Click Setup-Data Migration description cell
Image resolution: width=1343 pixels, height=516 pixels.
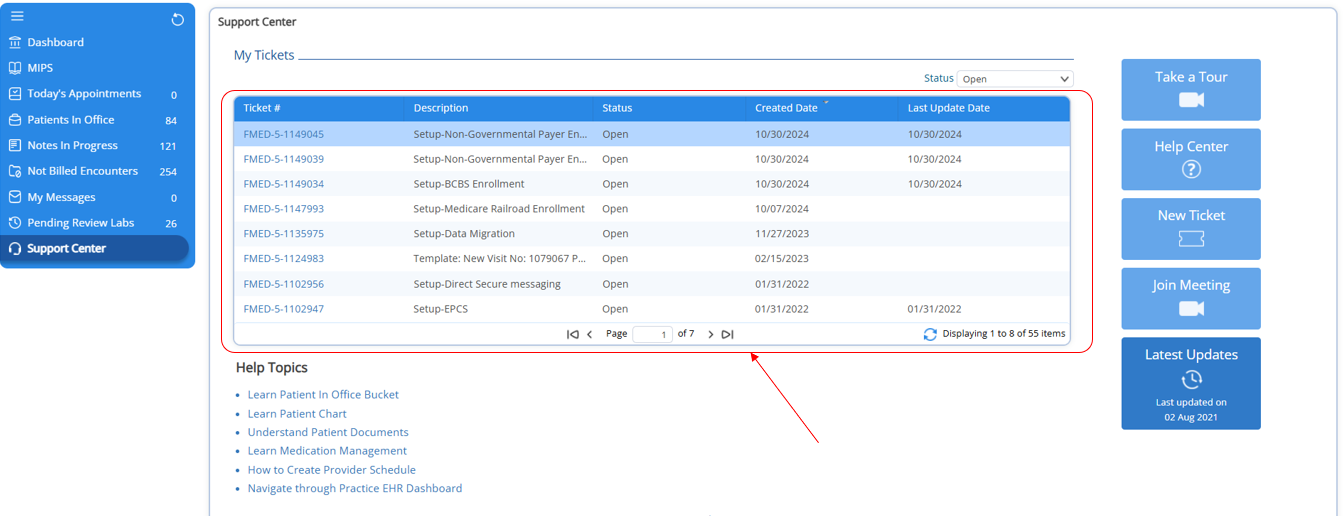tap(464, 234)
